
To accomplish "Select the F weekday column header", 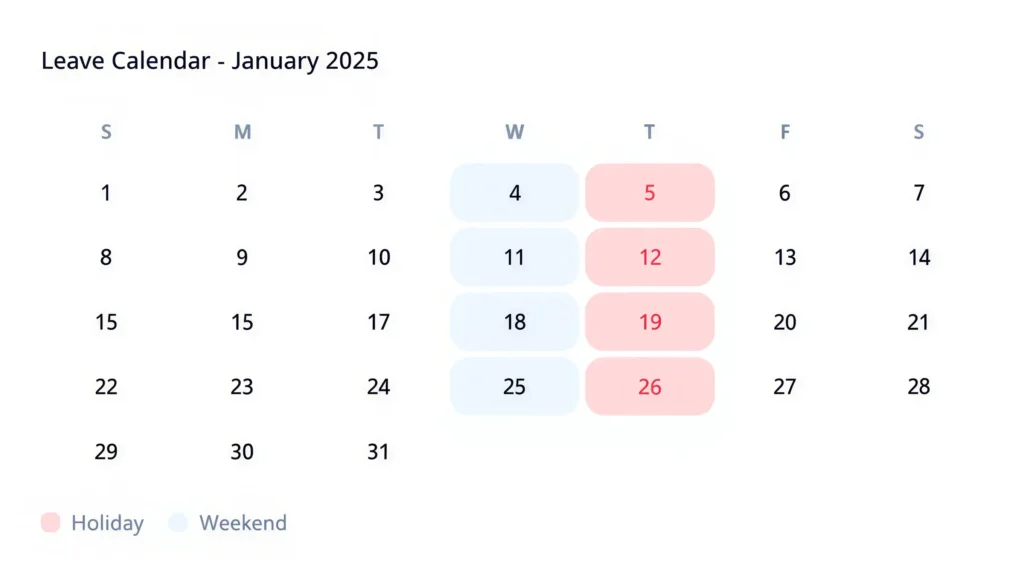I will [x=785, y=132].
